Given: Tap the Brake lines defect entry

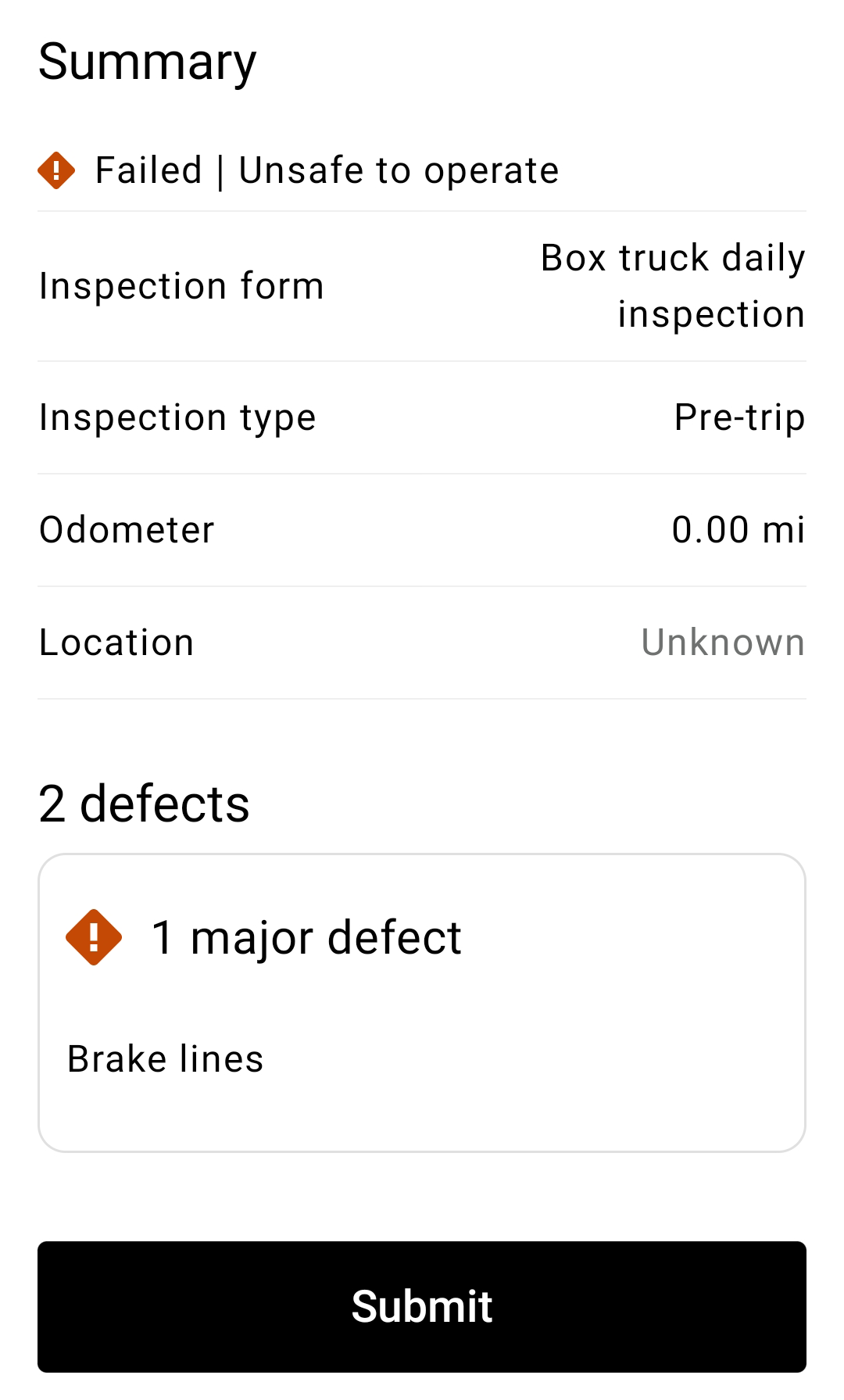Looking at the screenshot, I should click(x=166, y=1059).
